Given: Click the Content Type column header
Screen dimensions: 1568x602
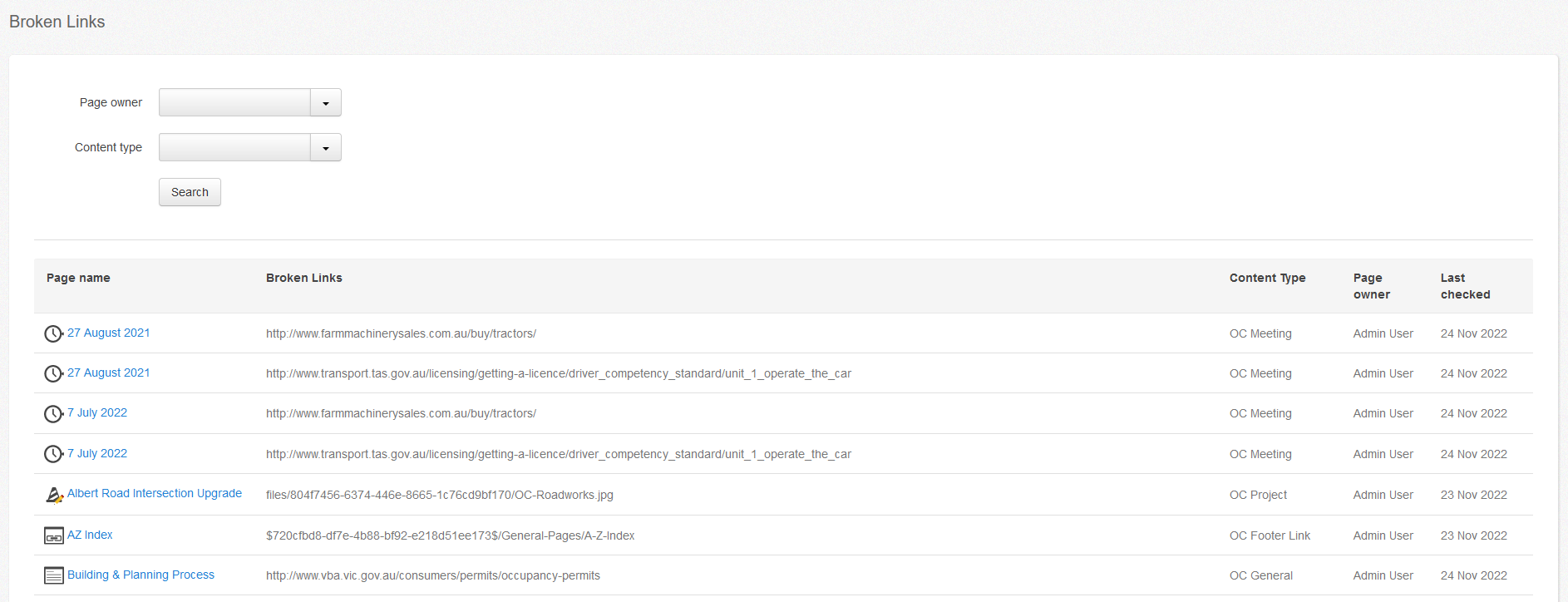Looking at the screenshot, I should point(1267,278).
